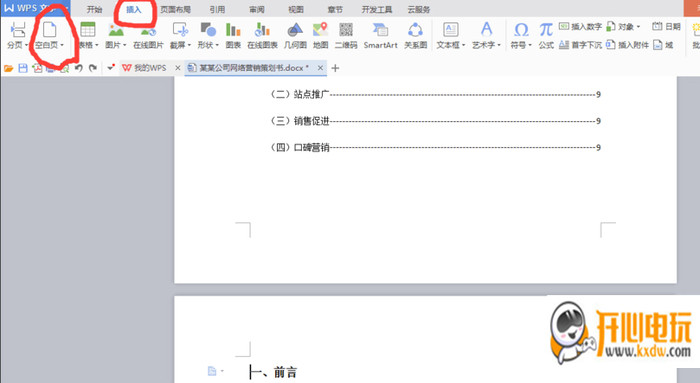Click Insert Number (插入数字)
This screenshot has height=383, width=700.
(x=581, y=27)
